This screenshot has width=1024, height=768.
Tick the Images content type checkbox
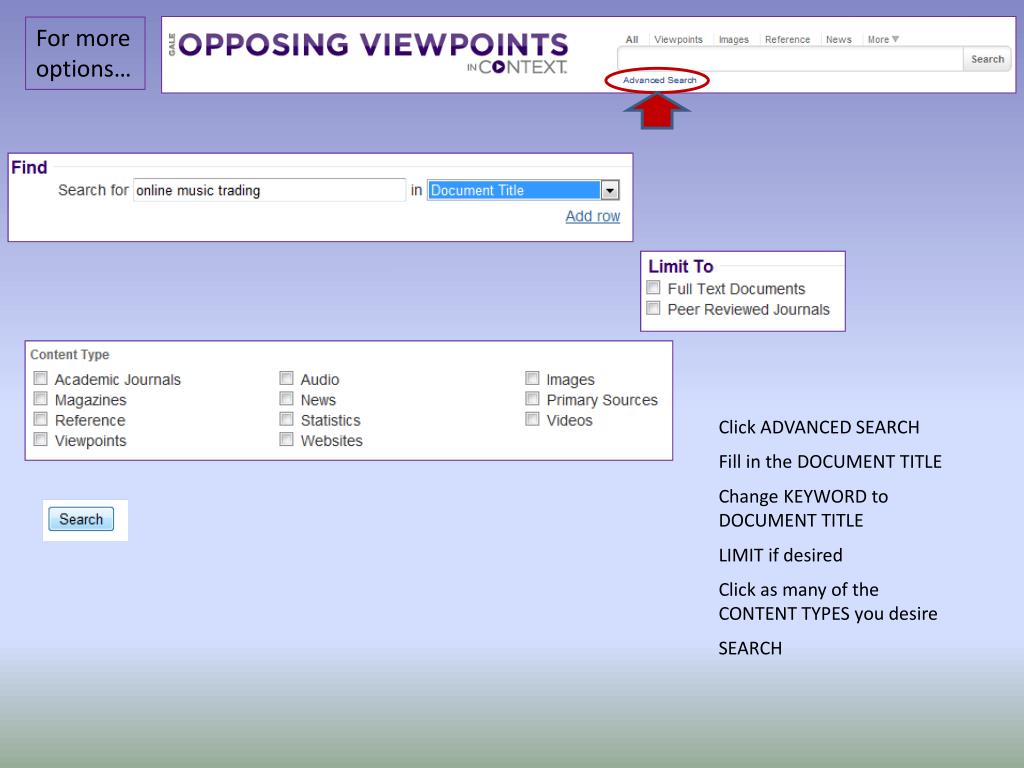click(x=532, y=378)
